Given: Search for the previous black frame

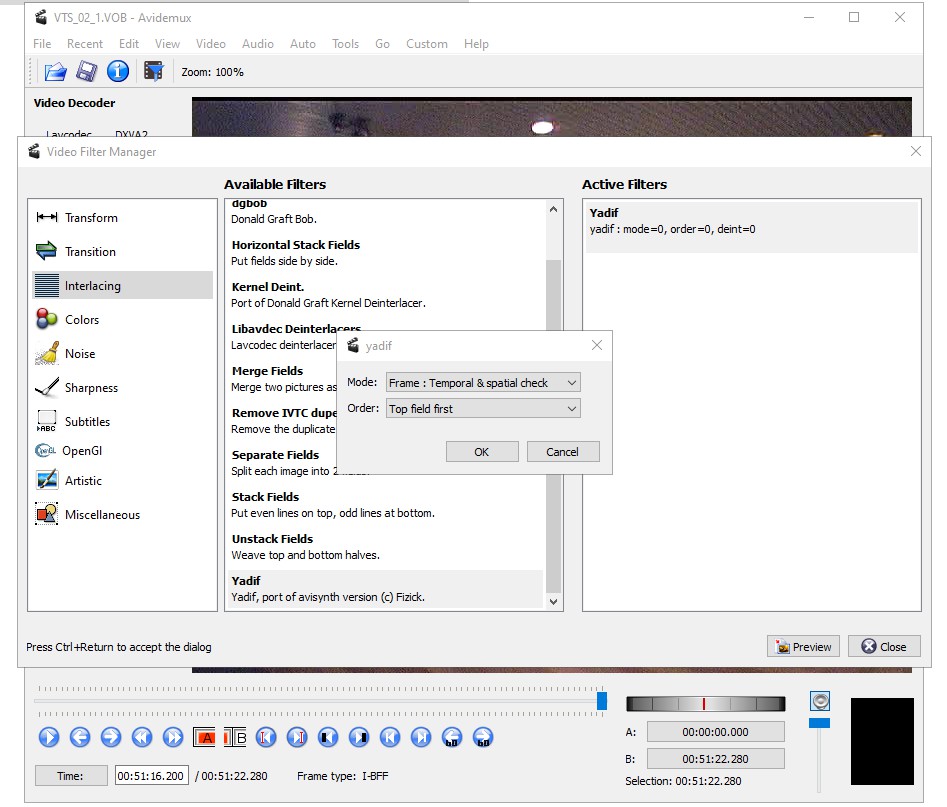Looking at the screenshot, I should [x=328, y=737].
